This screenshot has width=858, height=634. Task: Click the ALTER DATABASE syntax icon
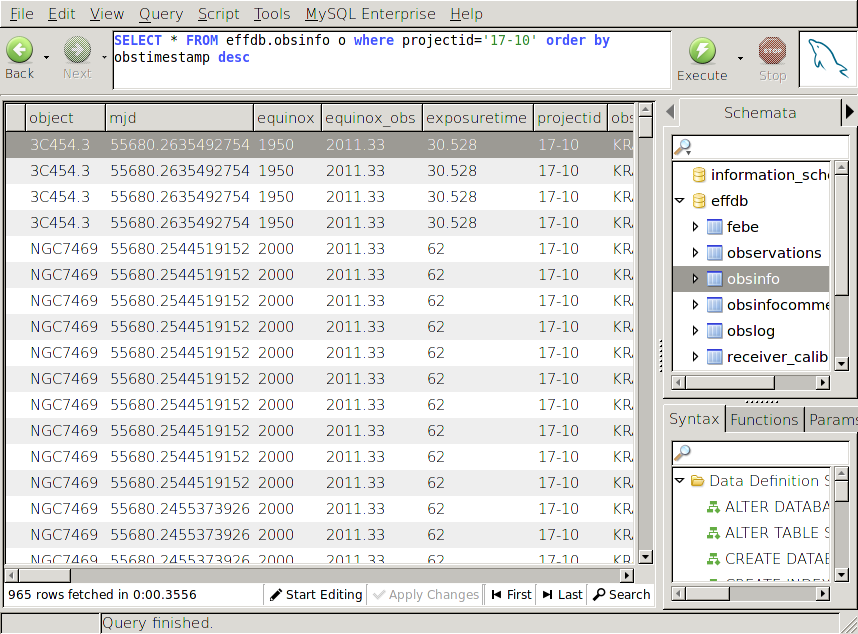[713, 507]
